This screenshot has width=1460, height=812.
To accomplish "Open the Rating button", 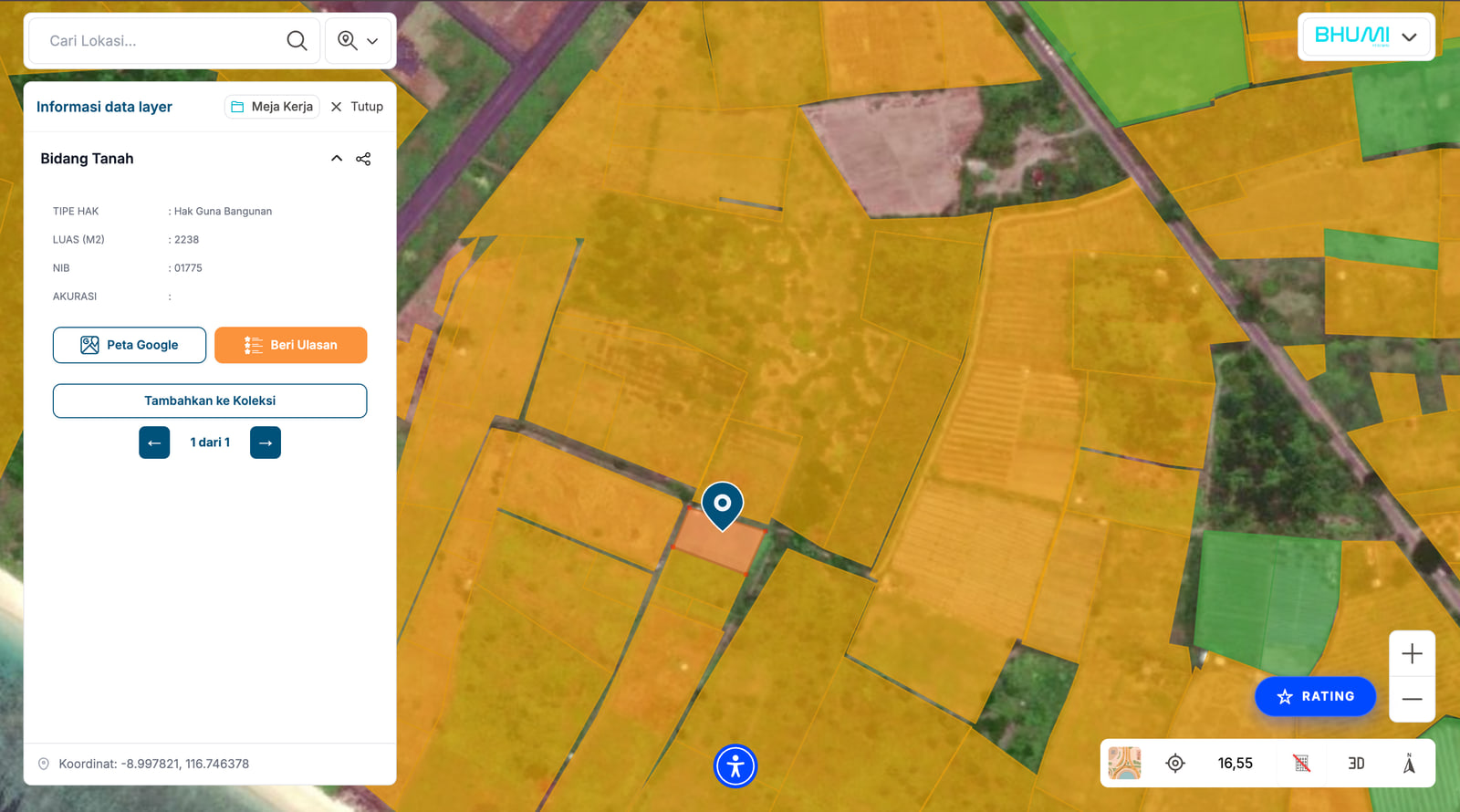I will click(x=1315, y=696).
